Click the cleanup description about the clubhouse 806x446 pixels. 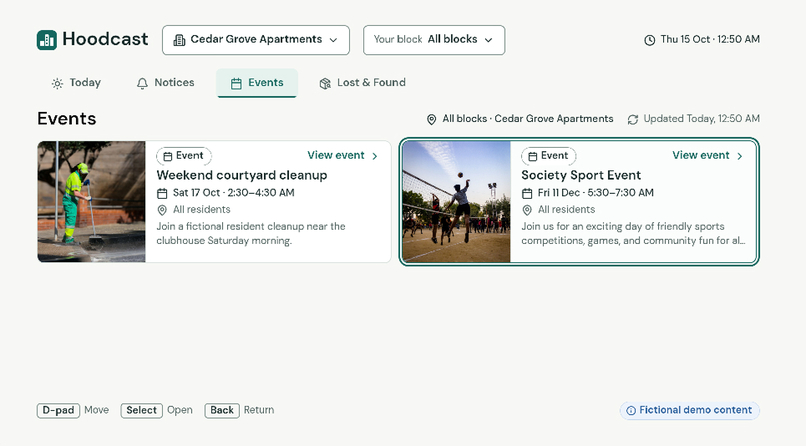pos(251,233)
